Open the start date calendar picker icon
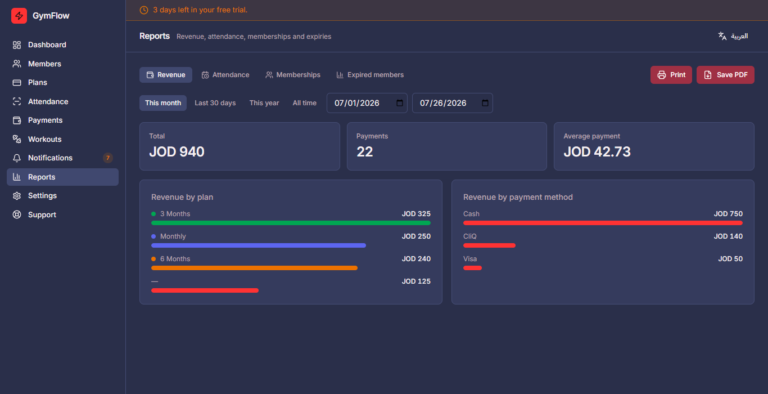Screen dimensions: 768x394 click(x=400, y=103)
